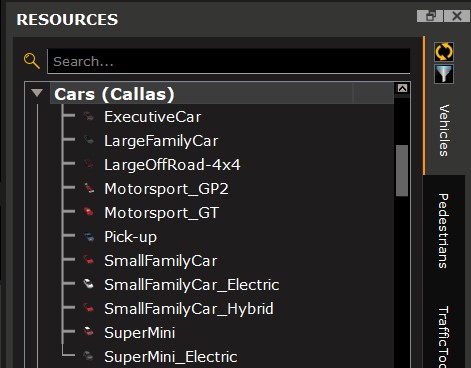Screen dimensions: 471x368
Task: Select Motorsport_GP2 text entry
Action: coord(166,189)
